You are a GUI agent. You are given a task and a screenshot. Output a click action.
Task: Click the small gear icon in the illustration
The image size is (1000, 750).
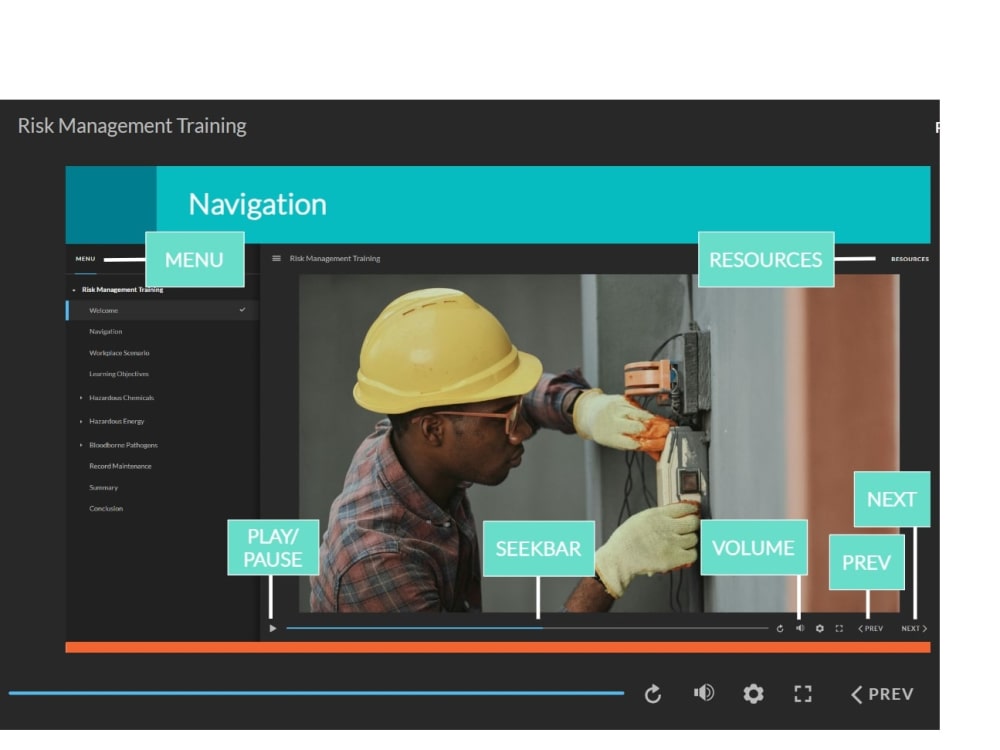tap(820, 628)
